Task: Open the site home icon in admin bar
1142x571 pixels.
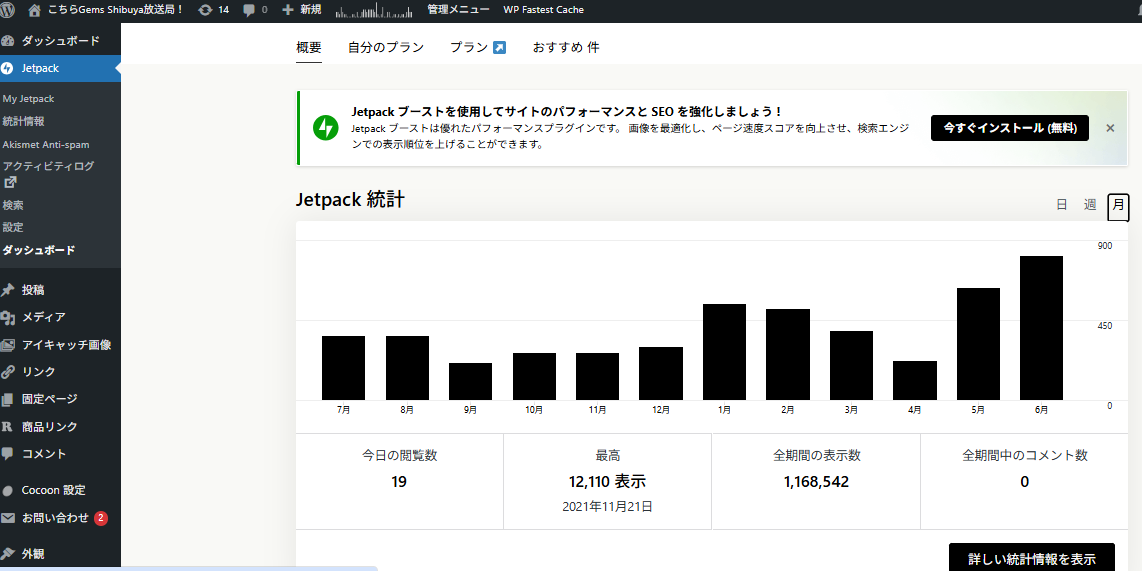Action: point(34,10)
